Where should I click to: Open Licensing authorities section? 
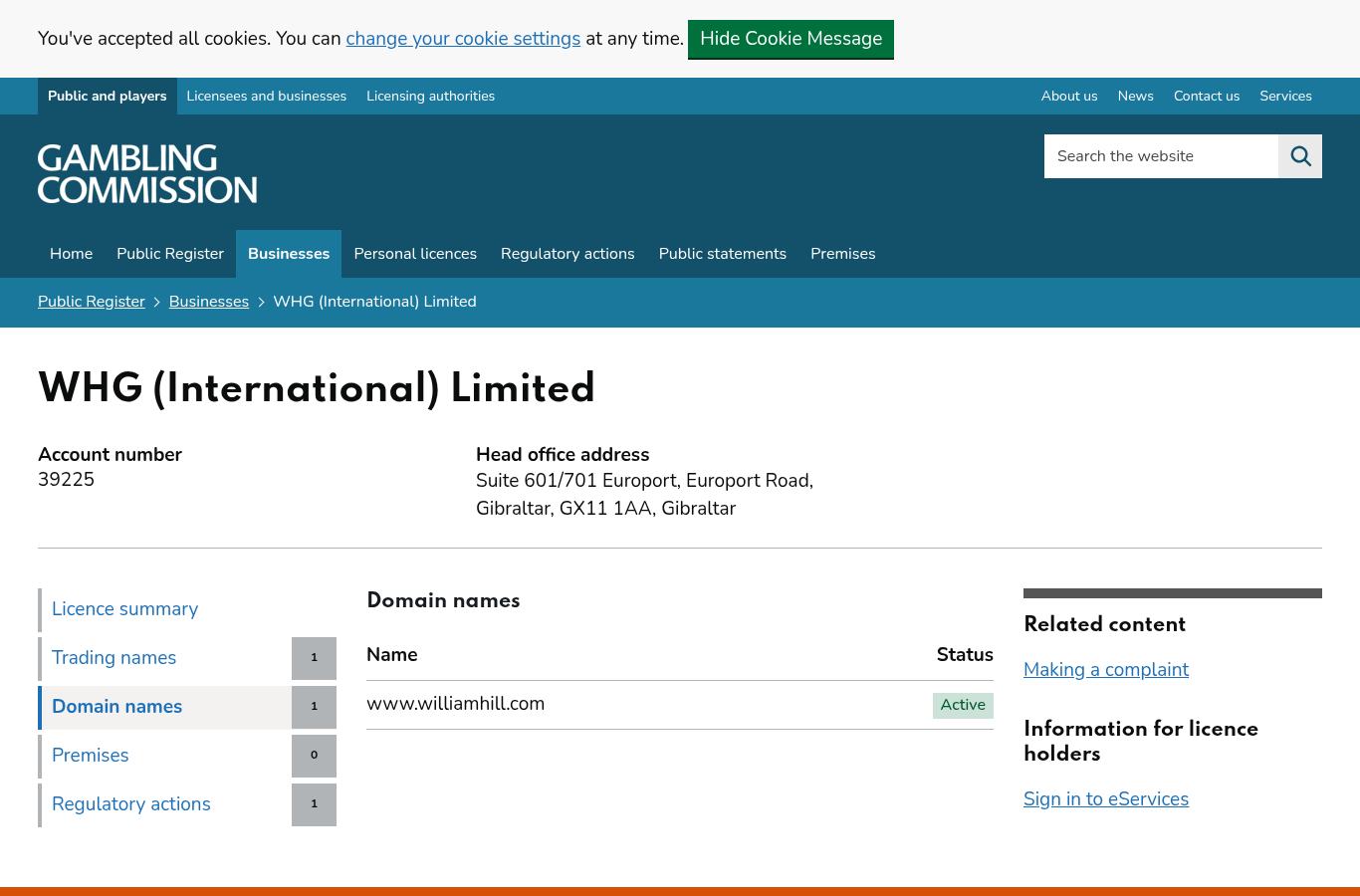(x=430, y=96)
